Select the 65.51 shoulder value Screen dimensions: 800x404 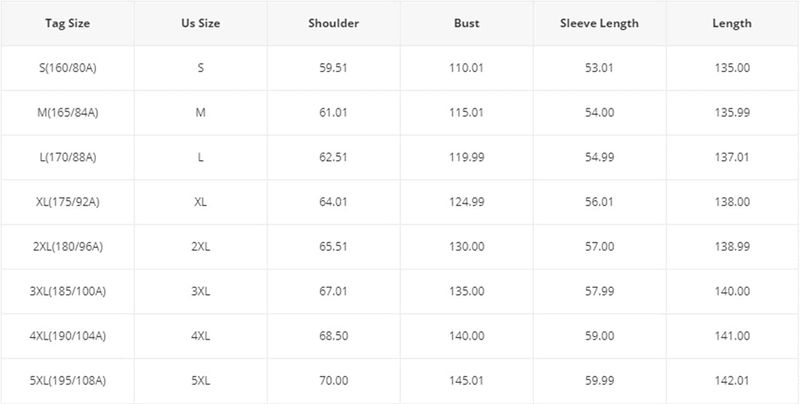pyautogui.click(x=333, y=246)
